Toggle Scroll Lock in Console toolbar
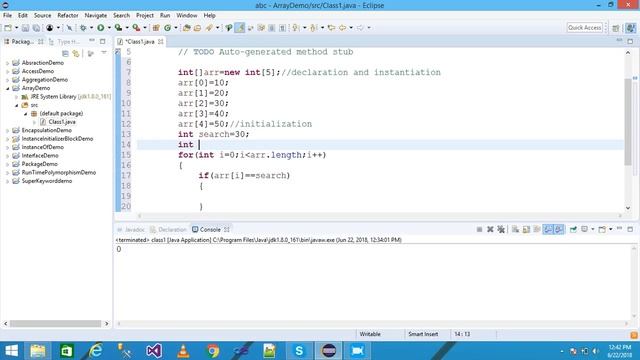Screen dimensions: 640x360 pyautogui.click(x=527, y=229)
